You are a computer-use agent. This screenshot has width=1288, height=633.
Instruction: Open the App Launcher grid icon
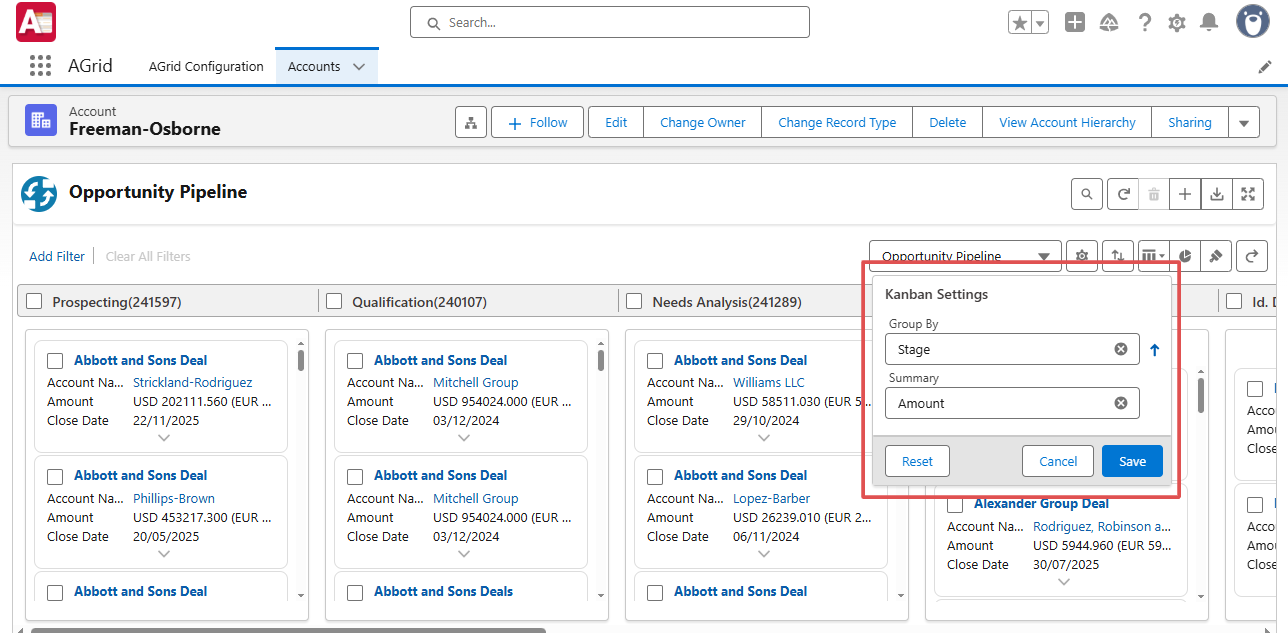point(40,66)
